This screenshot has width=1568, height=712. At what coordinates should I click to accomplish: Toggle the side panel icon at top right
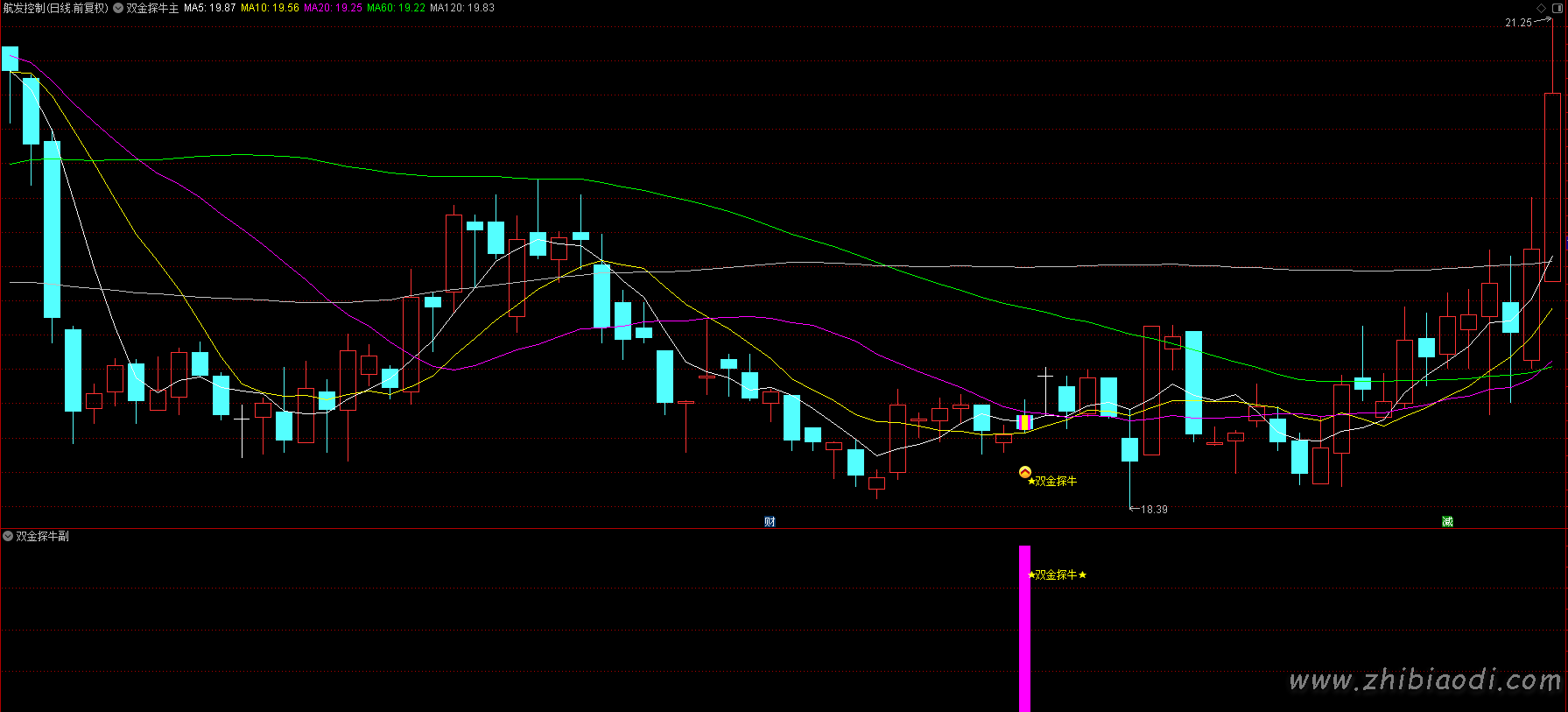tap(1557, 8)
